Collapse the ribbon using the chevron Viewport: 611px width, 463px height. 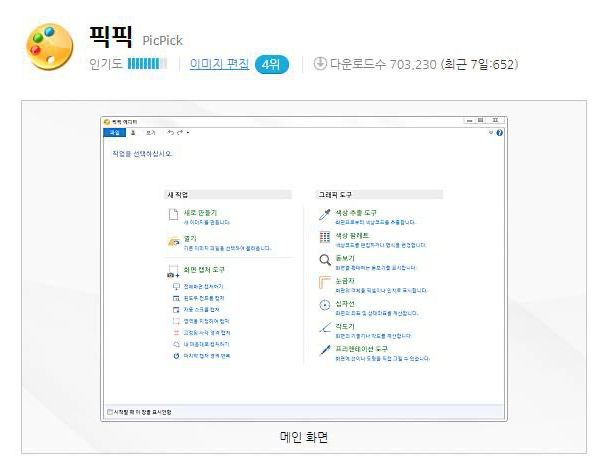491,133
